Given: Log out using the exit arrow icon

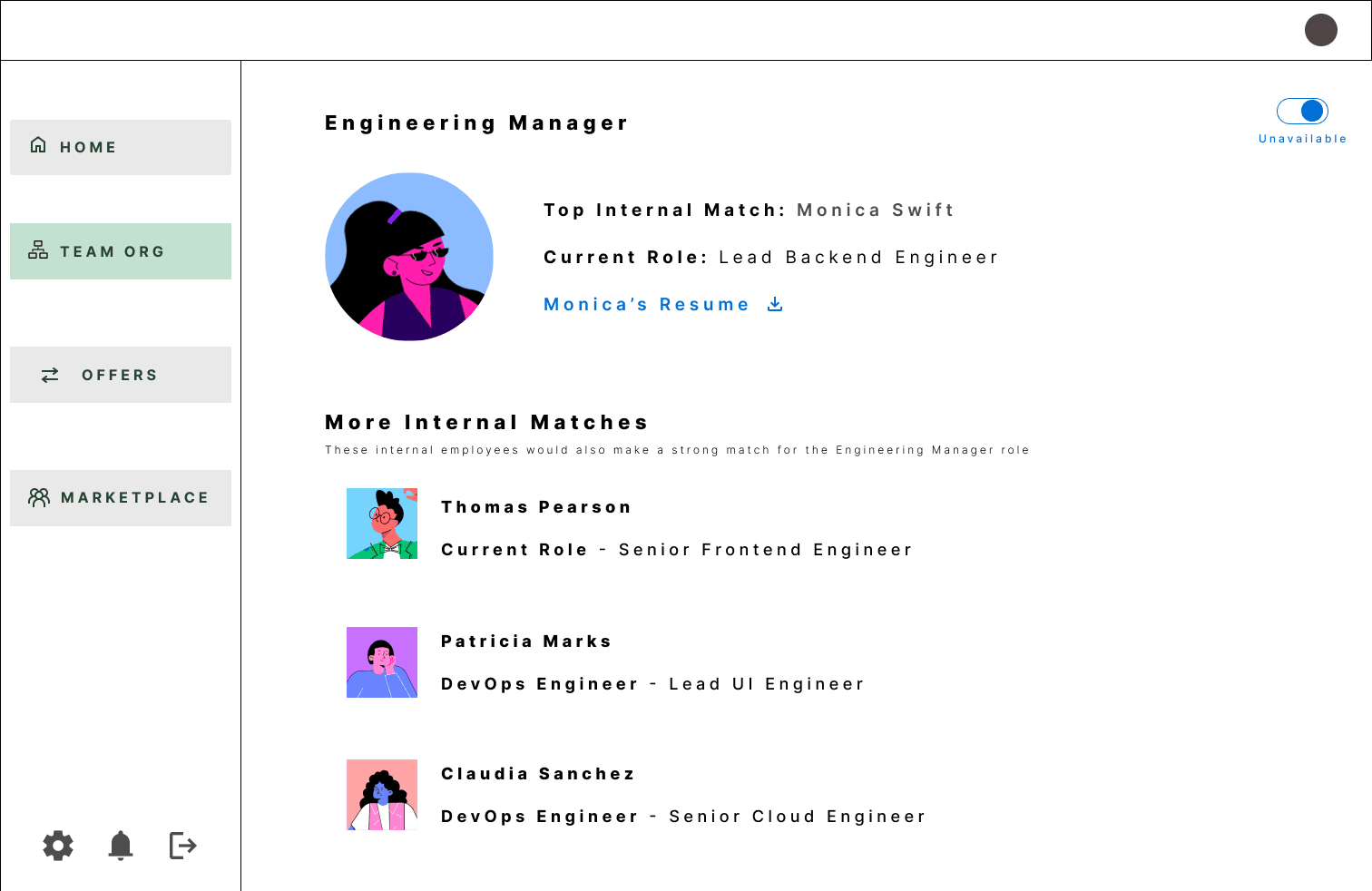Looking at the screenshot, I should pyautogui.click(x=183, y=846).
